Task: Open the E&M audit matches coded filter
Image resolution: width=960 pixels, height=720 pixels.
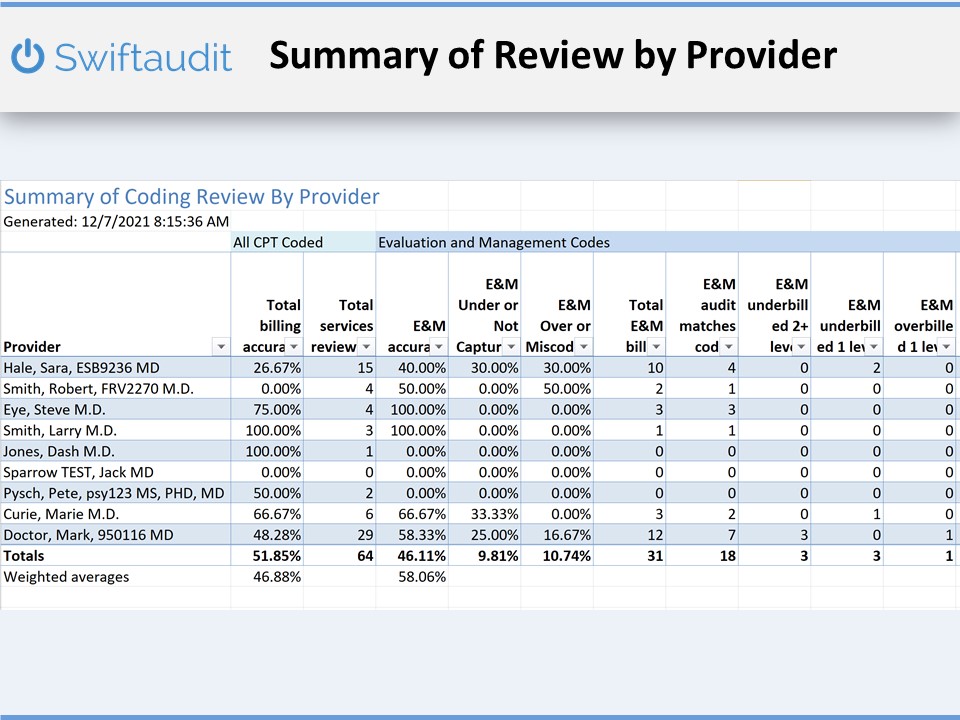Action: tap(728, 346)
